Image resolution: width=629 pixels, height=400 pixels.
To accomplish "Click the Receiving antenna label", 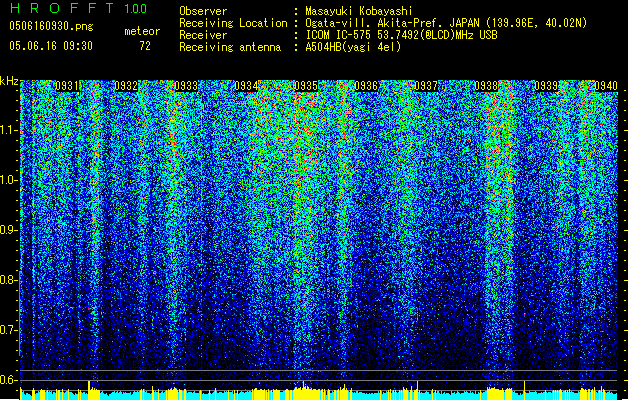I will [230, 47].
